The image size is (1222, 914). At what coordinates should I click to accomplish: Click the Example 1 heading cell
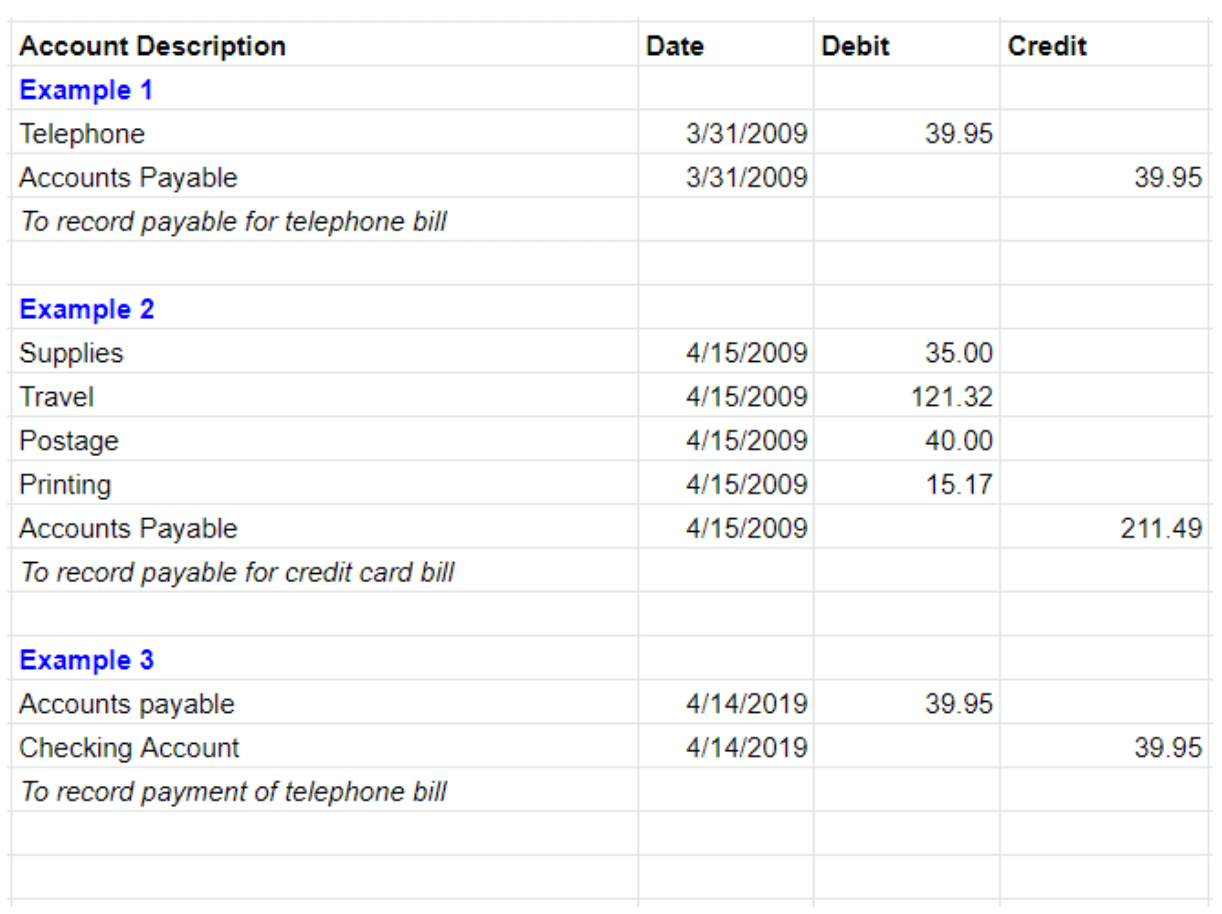pyautogui.click(x=86, y=90)
